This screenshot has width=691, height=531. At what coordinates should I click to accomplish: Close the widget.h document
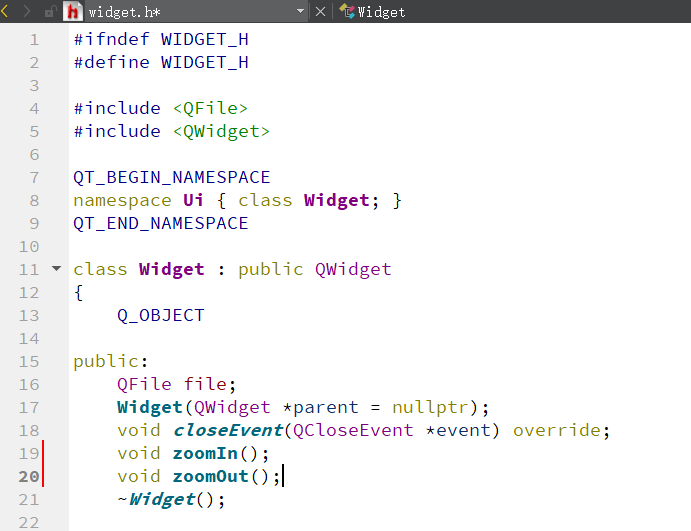tap(320, 11)
